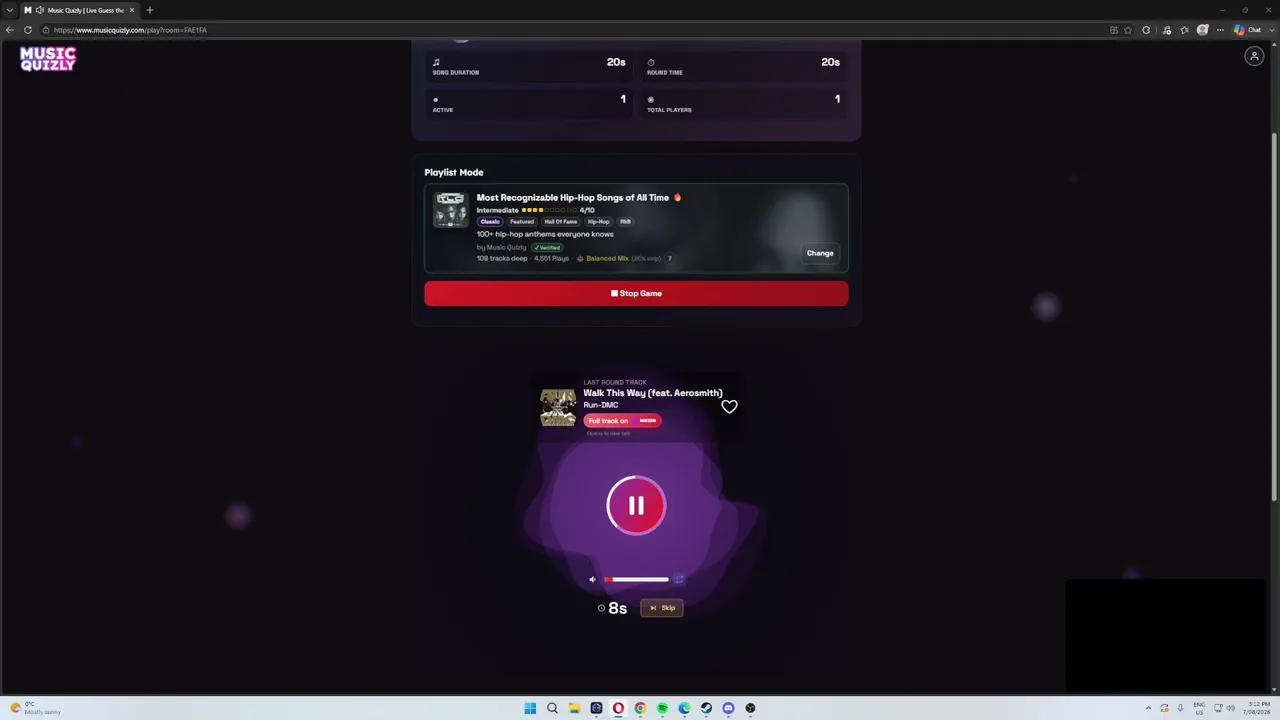Image resolution: width=1280 pixels, height=720 pixels.
Task: Open the weather widget on taskbar
Action: [x=35, y=708]
